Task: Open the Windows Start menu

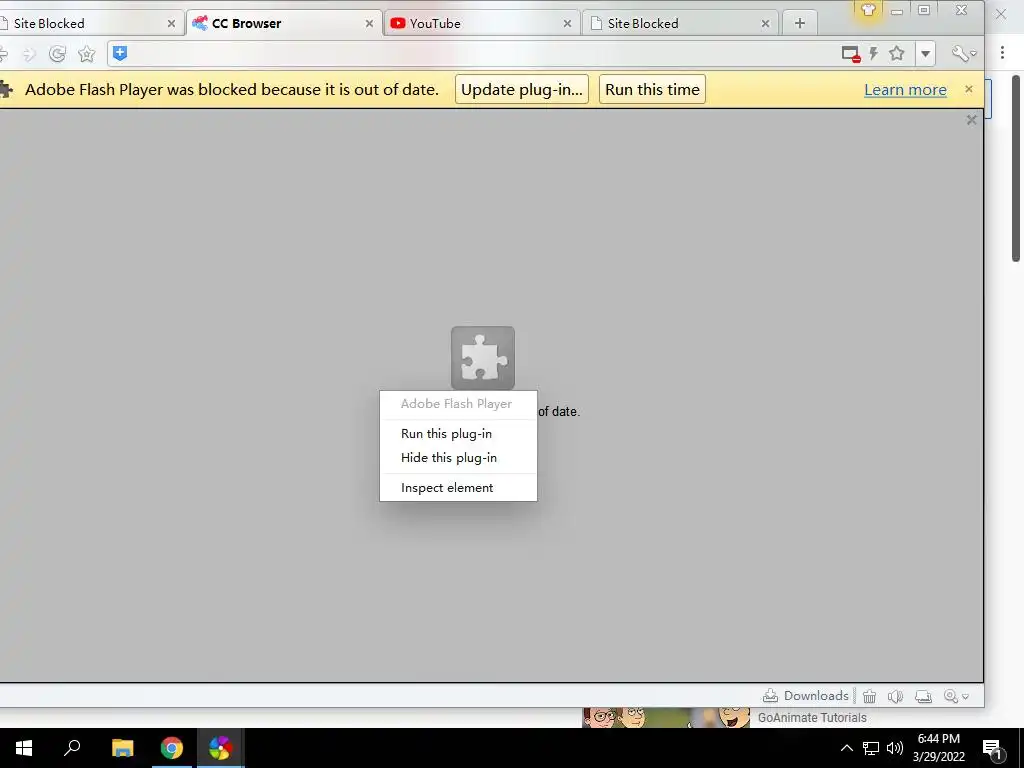Action: (x=24, y=748)
